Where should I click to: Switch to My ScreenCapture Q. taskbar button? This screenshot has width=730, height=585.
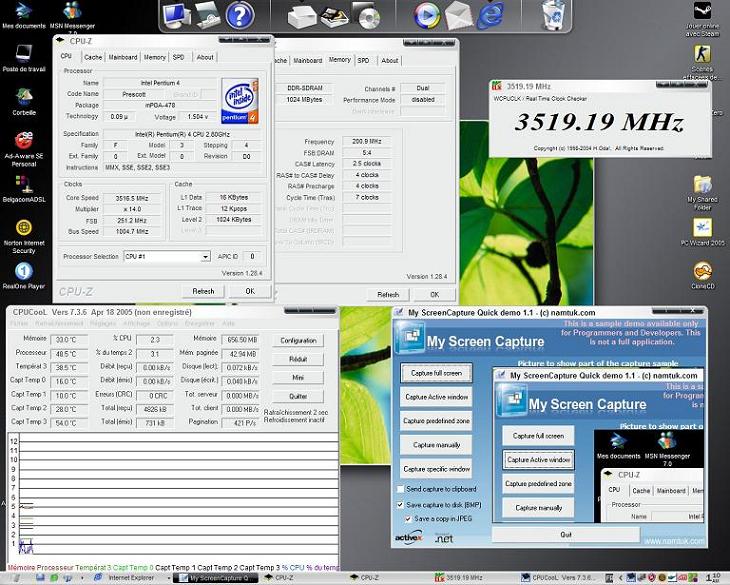(216, 578)
